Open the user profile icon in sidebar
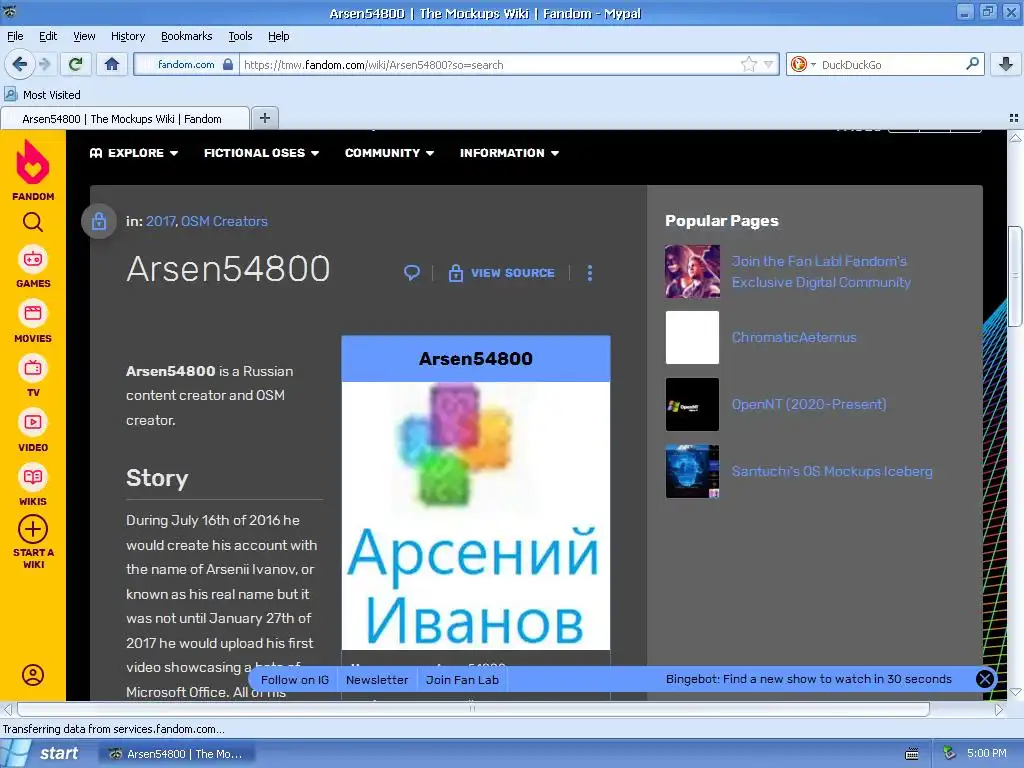 pyautogui.click(x=33, y=675)
